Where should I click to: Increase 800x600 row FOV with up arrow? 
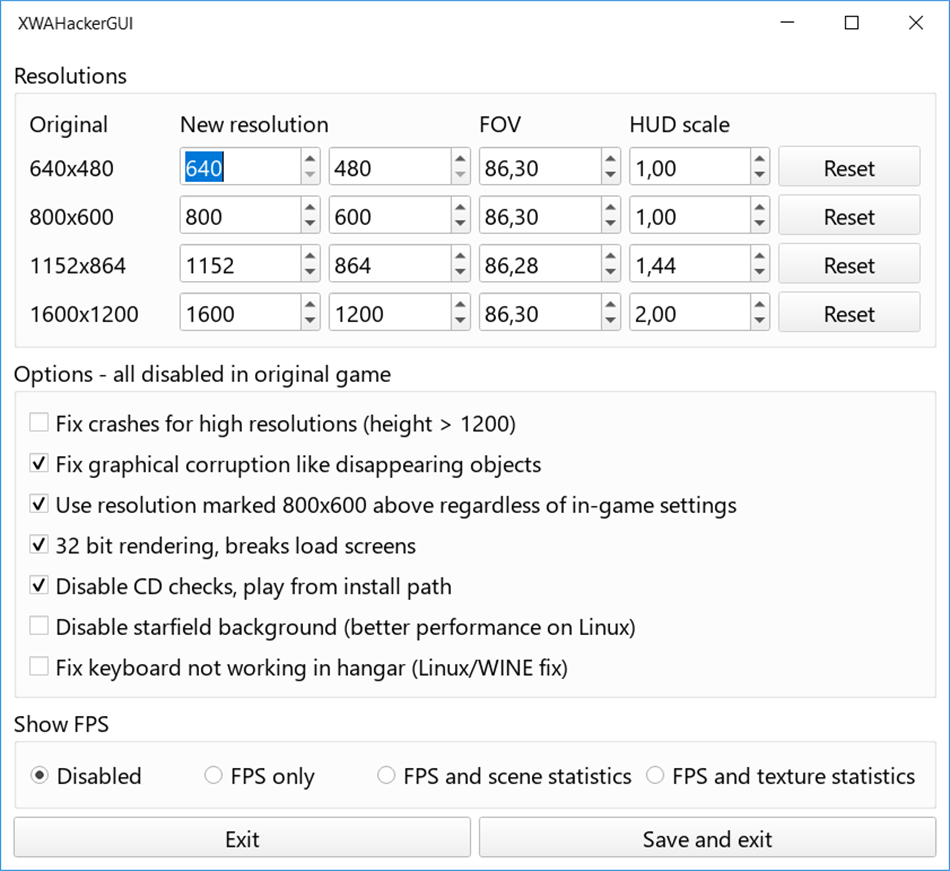(x=610, y=207)
